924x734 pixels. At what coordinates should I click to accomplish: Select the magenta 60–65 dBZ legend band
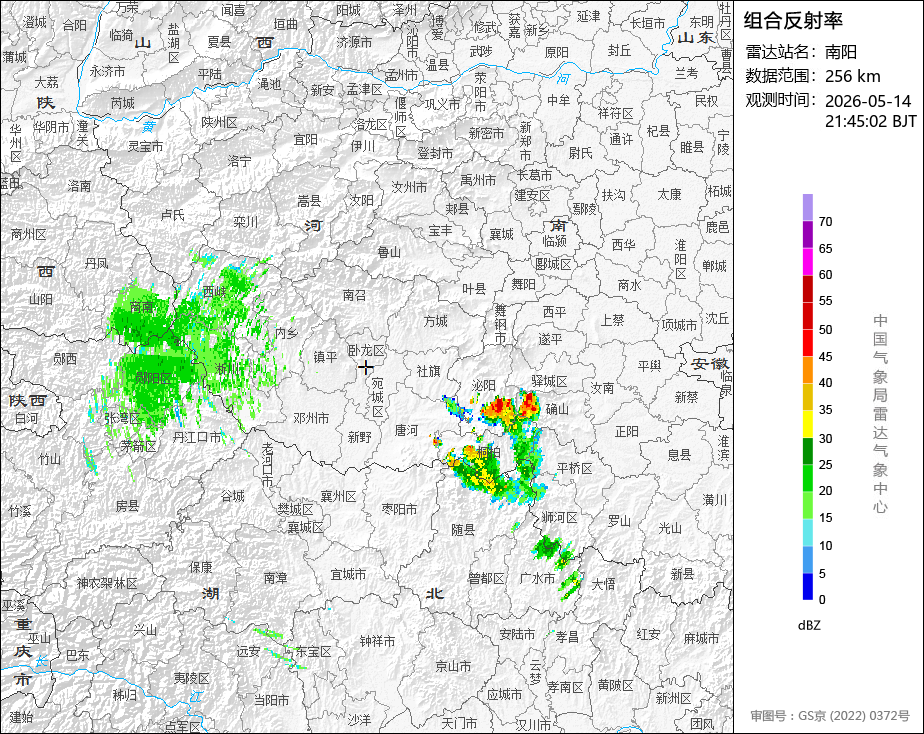(807, 262)
